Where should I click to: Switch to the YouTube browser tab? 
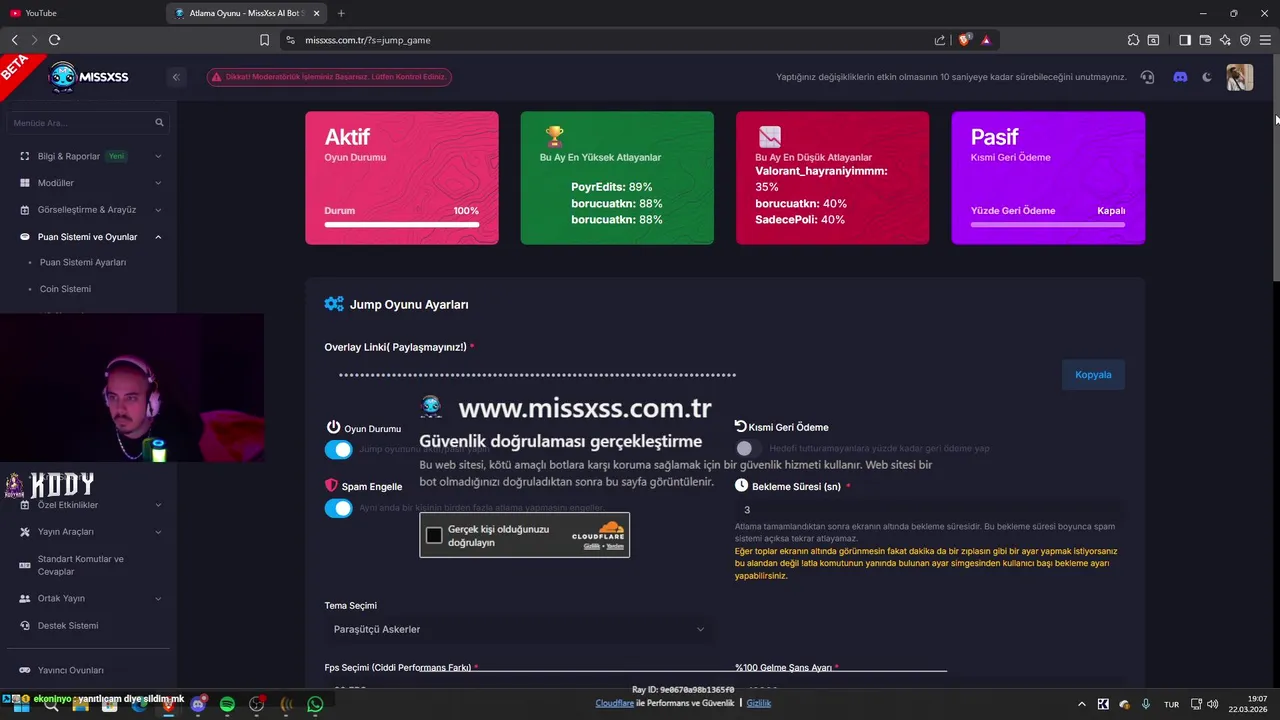click(x=82, y=13)
